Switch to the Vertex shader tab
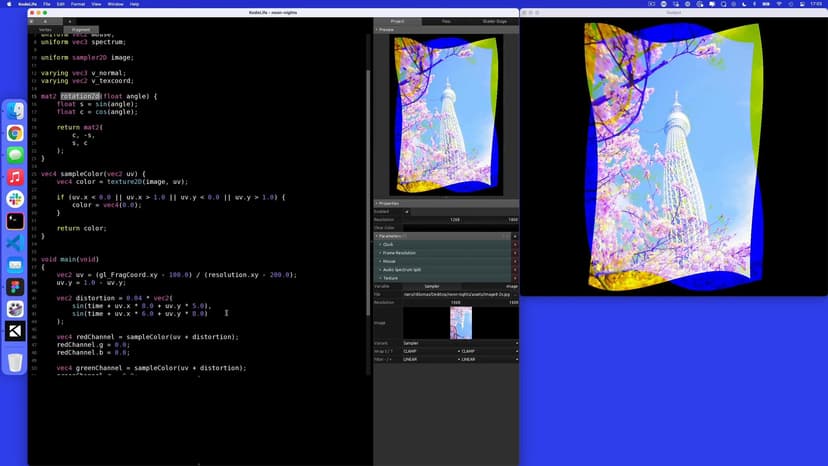The image size is (828, 466). (45, 30)
